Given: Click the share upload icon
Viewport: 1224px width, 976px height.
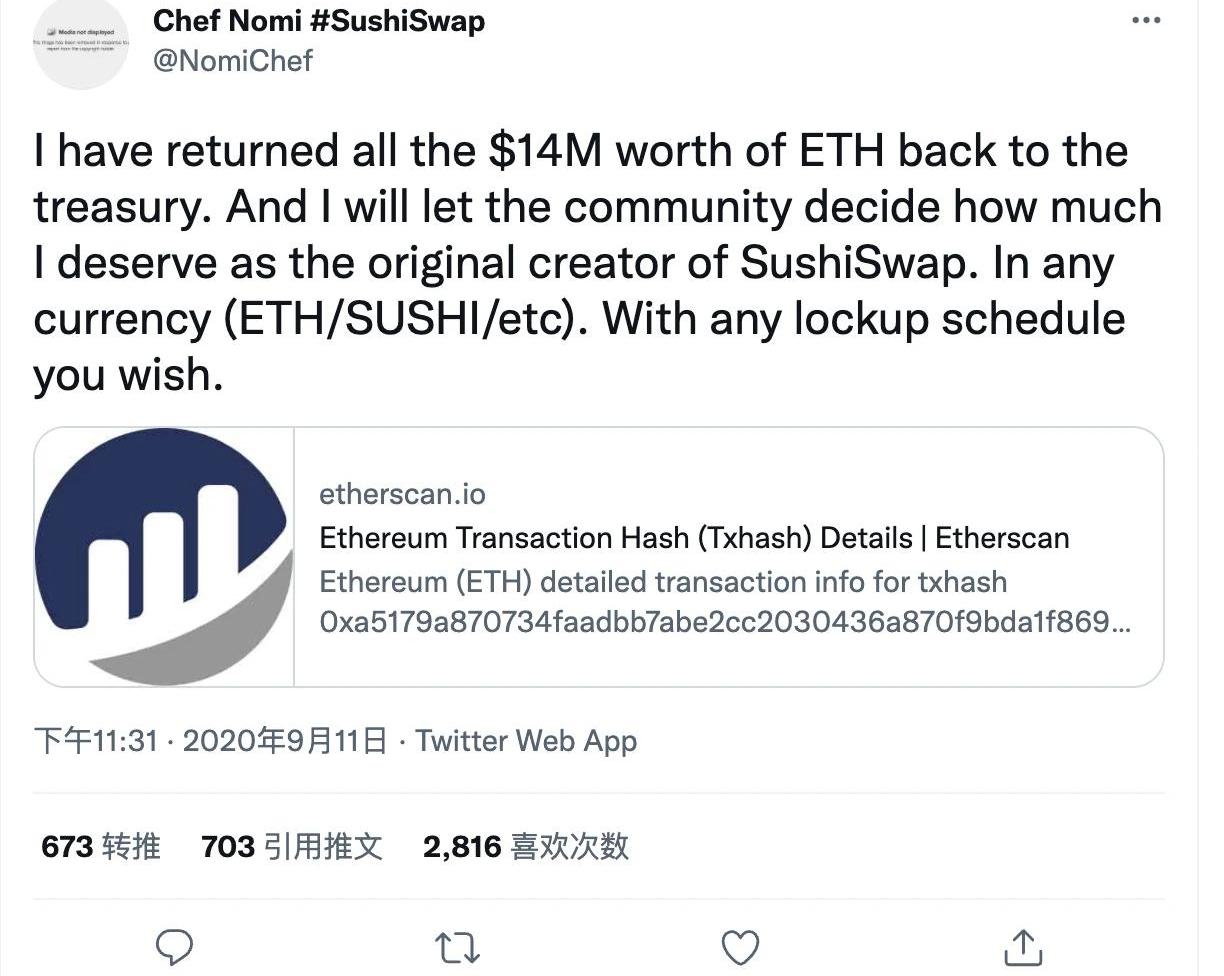Looking at the screenshot, I should click(x=1022, y=945).
